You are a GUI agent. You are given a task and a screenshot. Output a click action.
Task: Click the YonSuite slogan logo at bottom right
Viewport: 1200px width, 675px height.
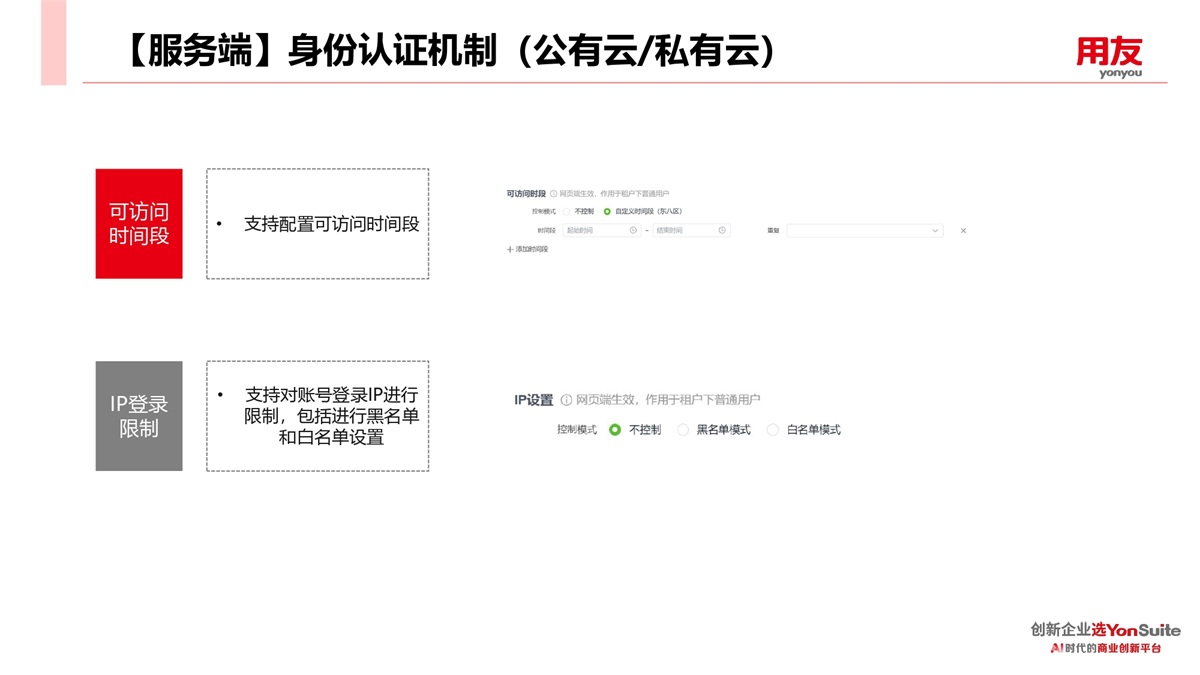[1105, 638]
